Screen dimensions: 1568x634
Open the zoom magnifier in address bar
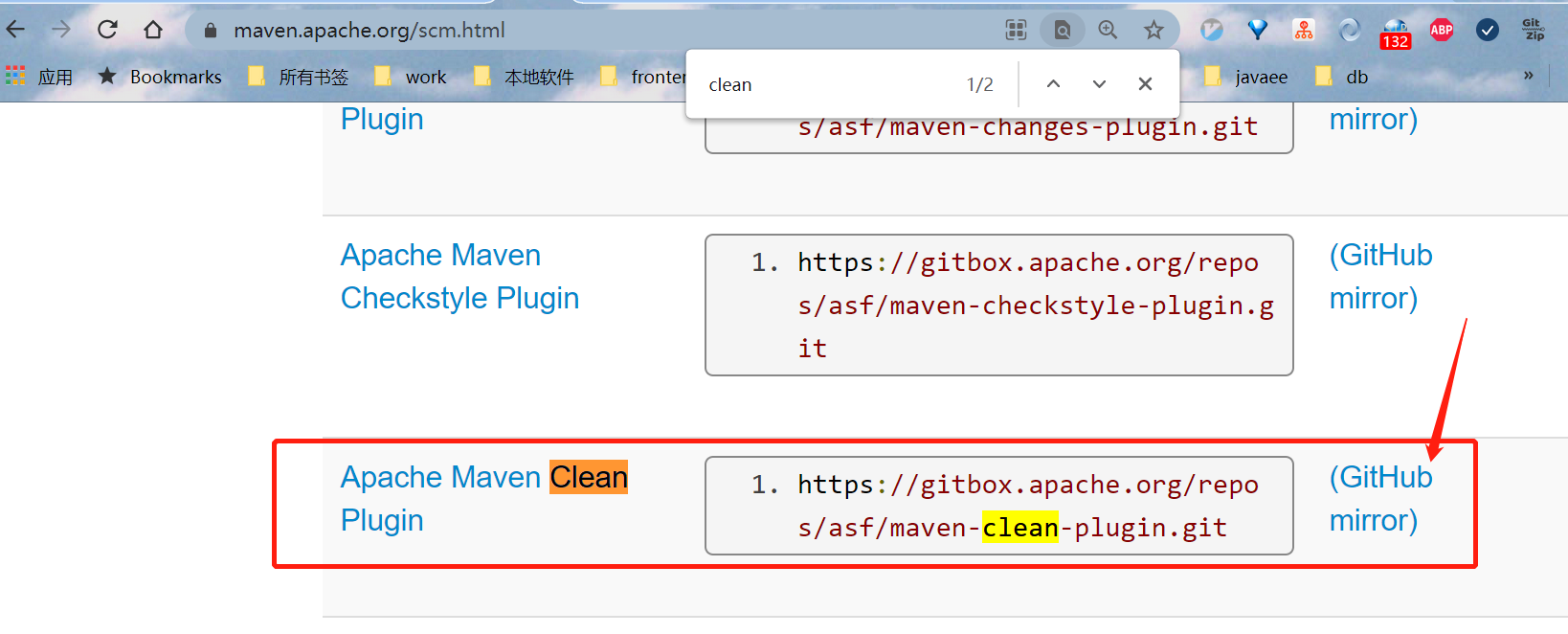(x=1108, y=30)
